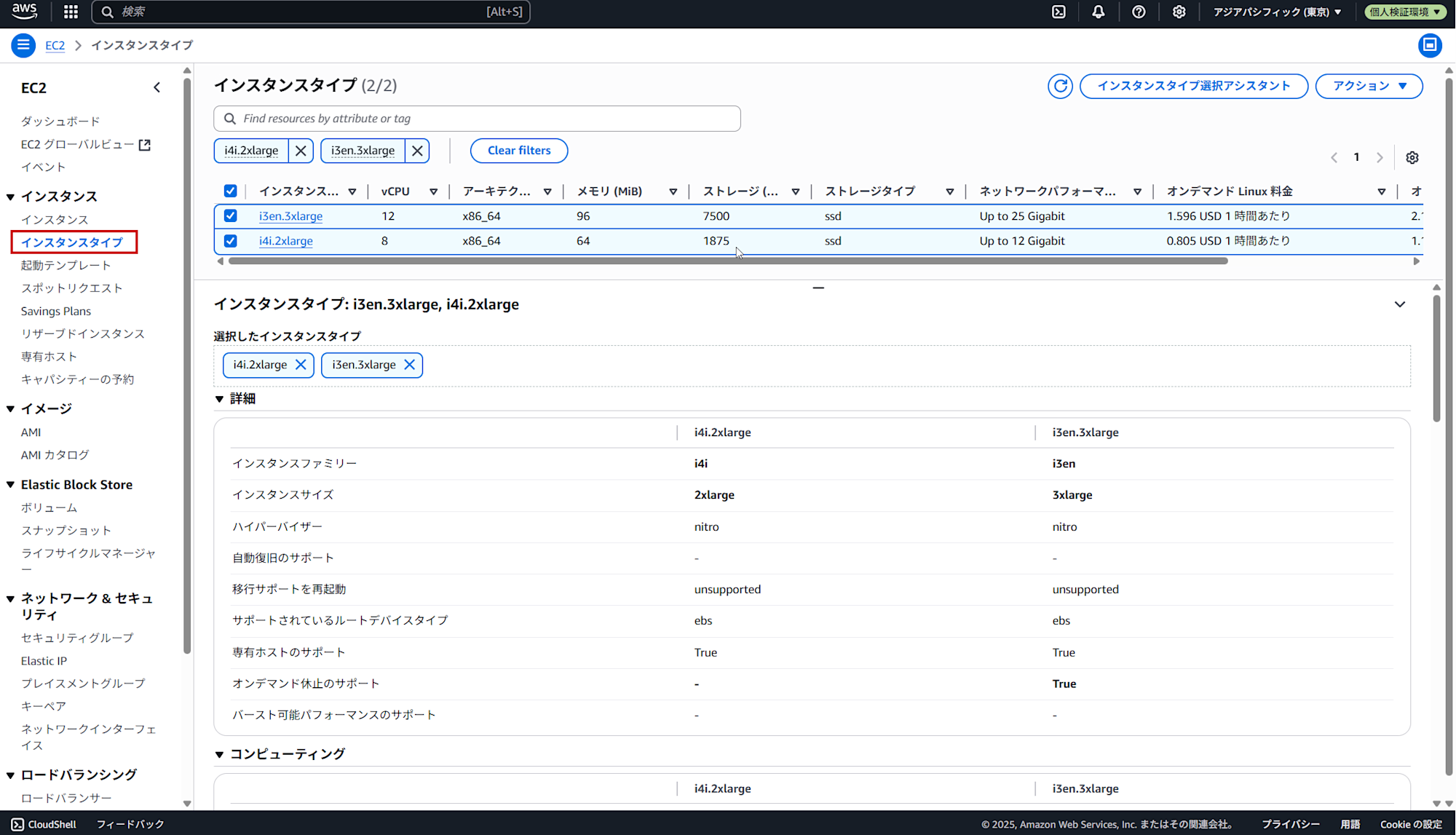Open the side panel icon at top right

[1430, 45]
